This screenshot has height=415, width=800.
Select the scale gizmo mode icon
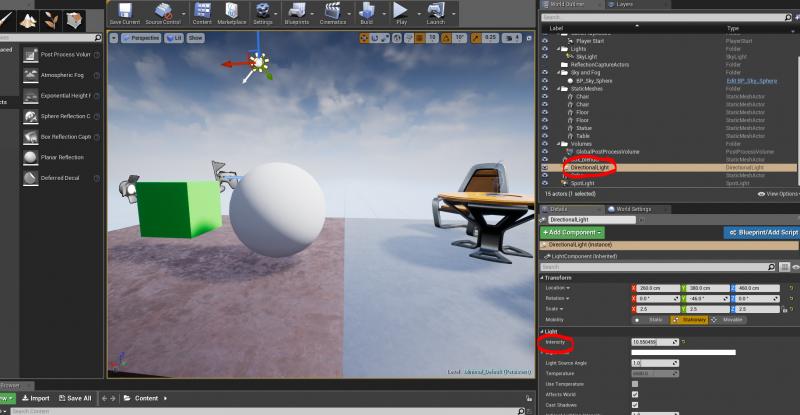[385, 38]
